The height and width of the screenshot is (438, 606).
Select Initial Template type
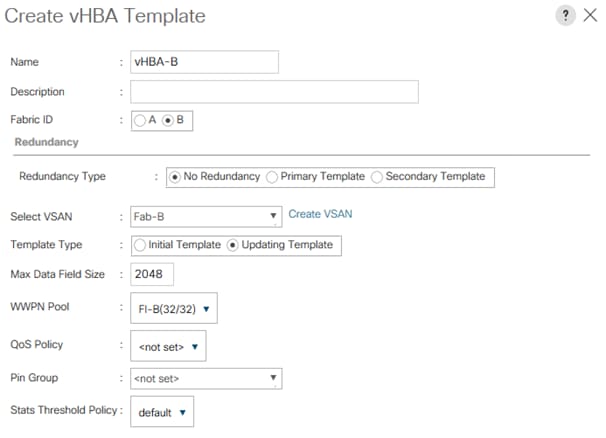click(x=140, y=245)
